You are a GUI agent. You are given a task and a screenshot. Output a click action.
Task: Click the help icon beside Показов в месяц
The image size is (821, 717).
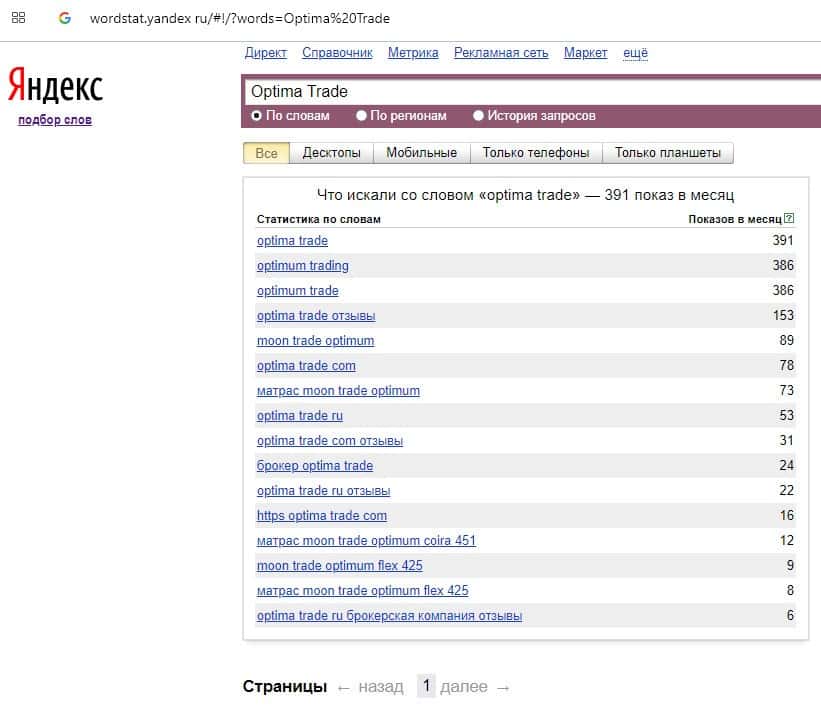[x=790, y=219]
